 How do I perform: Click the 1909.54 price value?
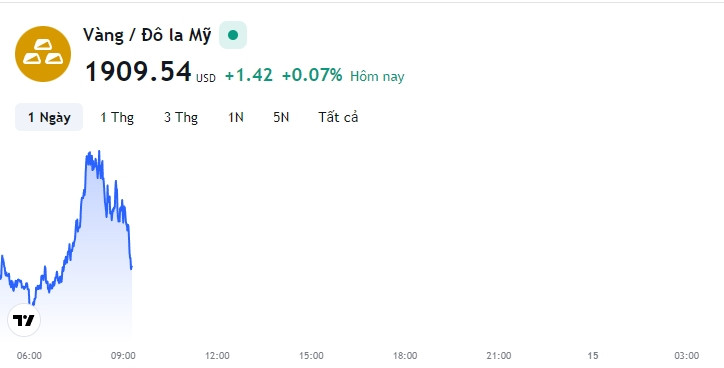click(x=139, y=72)
